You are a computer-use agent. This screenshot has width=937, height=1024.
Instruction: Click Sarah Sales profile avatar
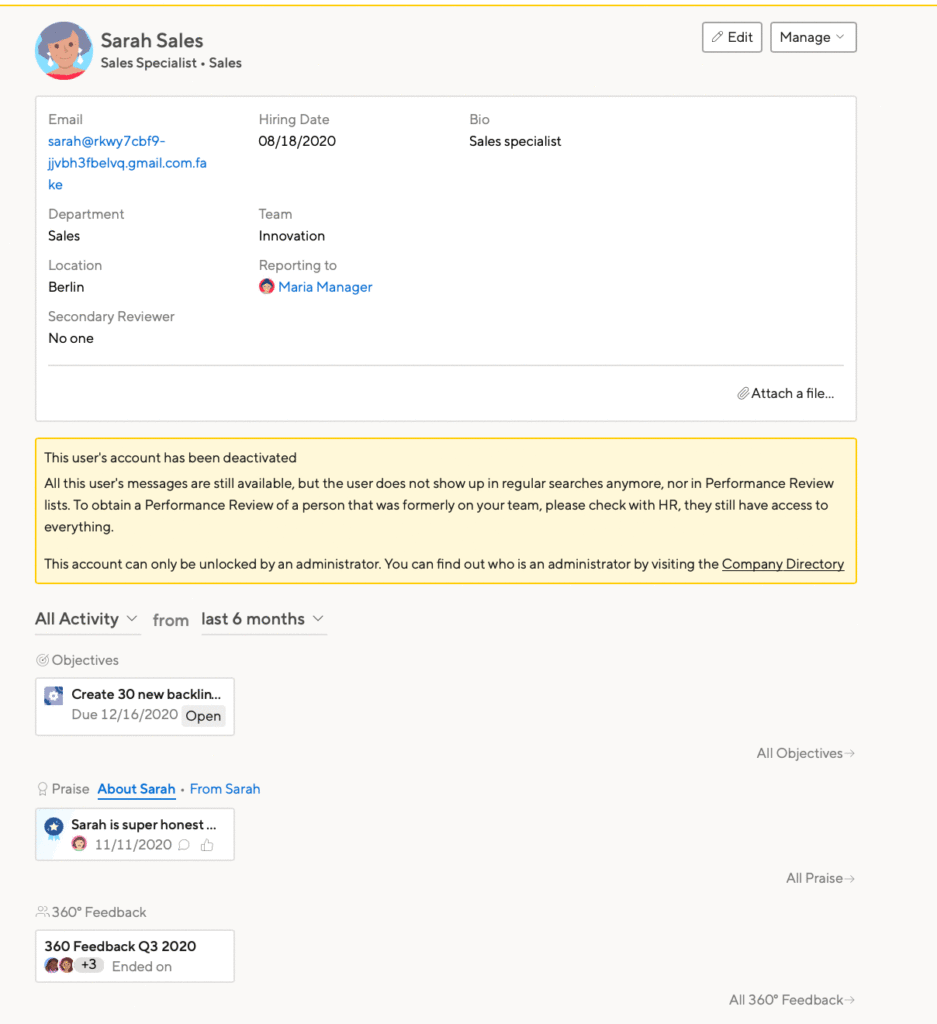[63, 51]
